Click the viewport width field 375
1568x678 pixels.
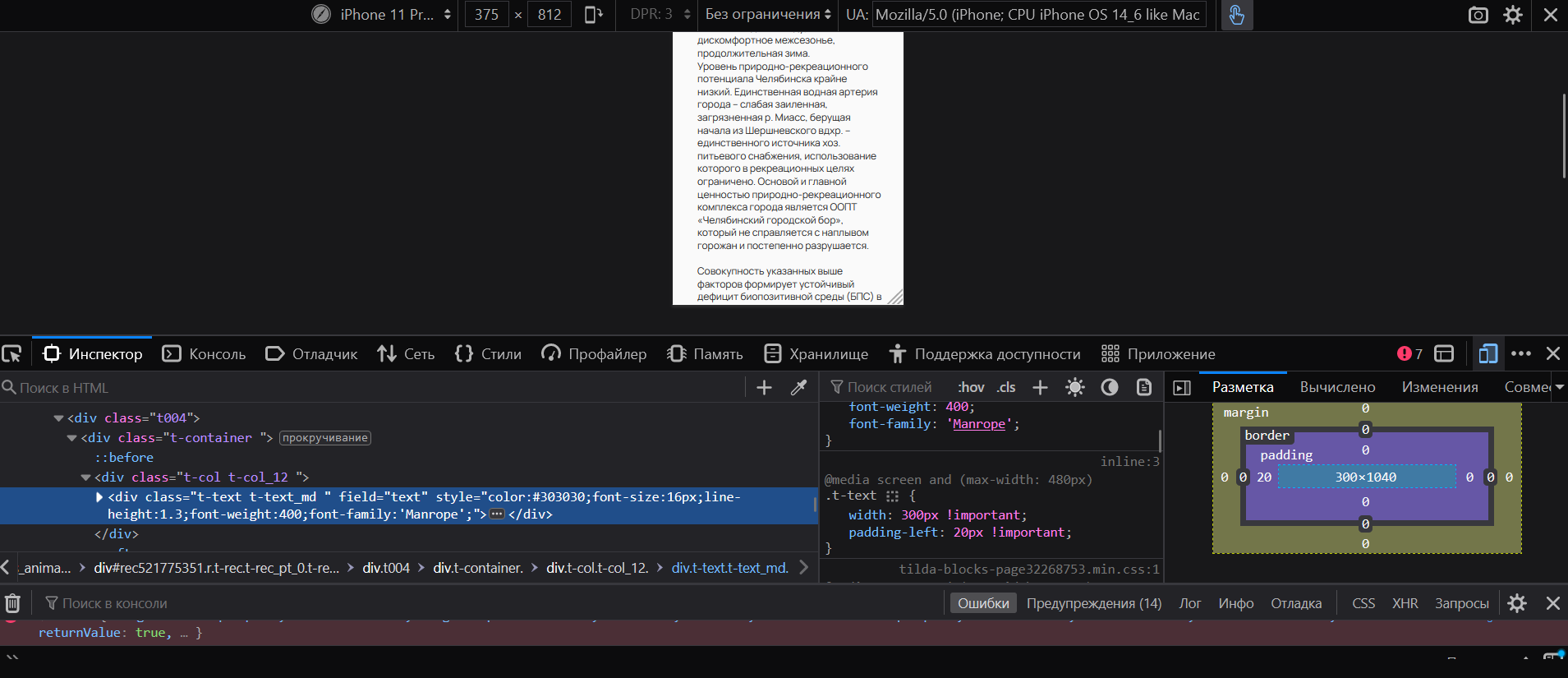486,15
